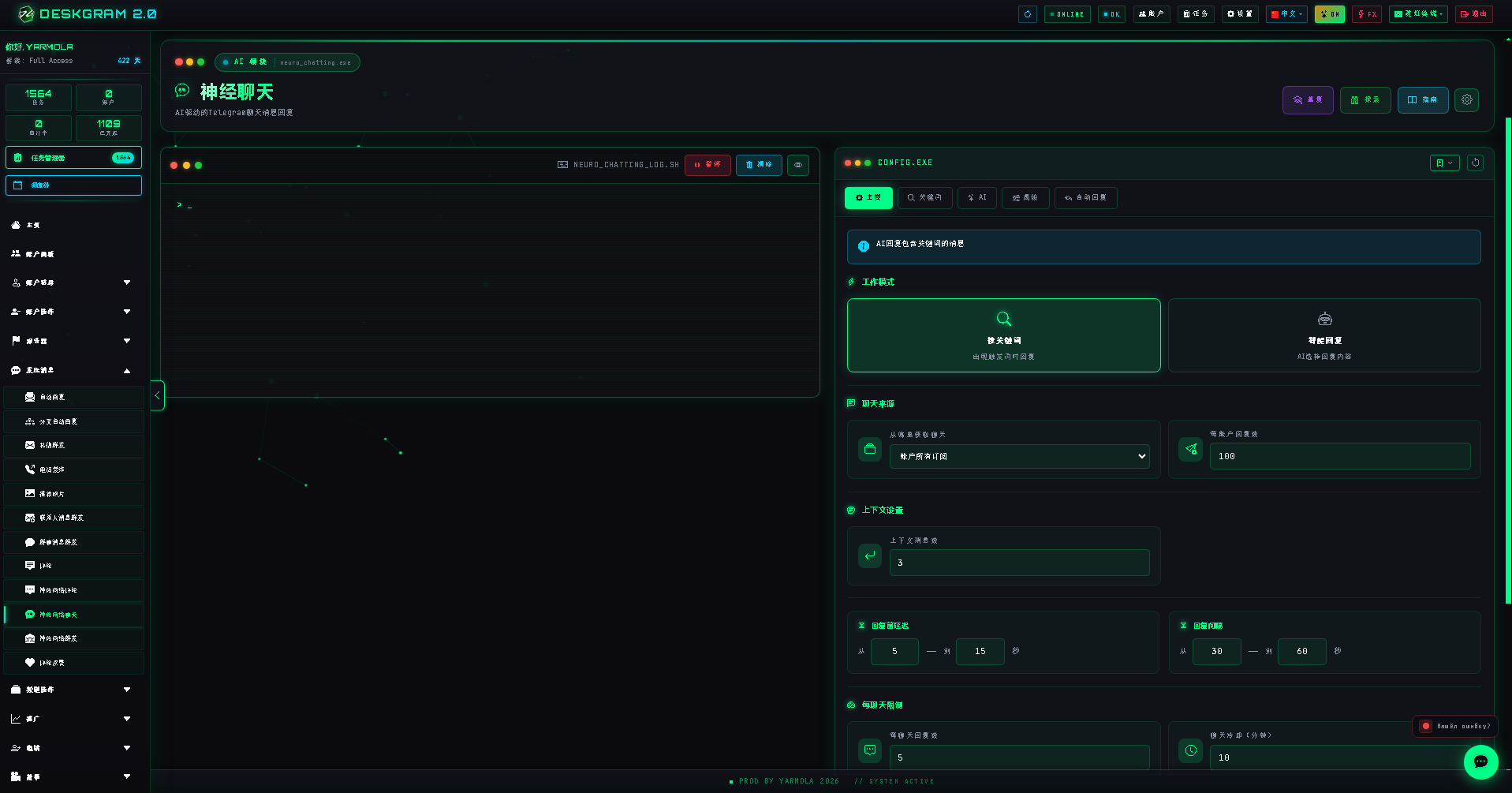The image size is (1512, 793).
Task: Open the green theme dropdown in top bar
Action: click(1418, 14)
